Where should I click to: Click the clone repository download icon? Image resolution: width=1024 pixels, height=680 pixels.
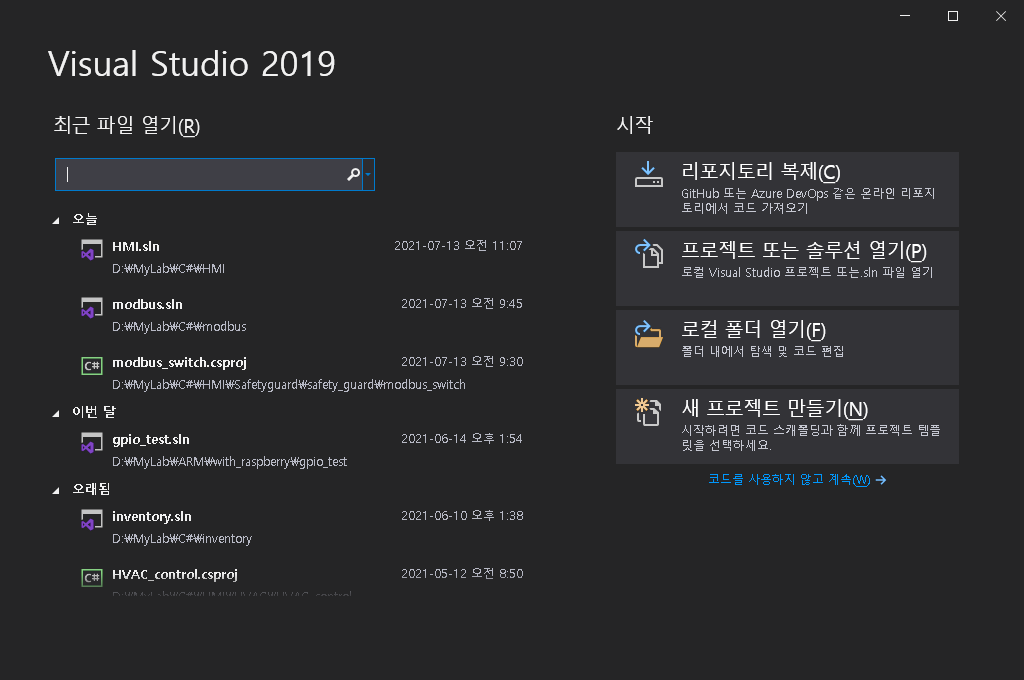coord(648,174)
